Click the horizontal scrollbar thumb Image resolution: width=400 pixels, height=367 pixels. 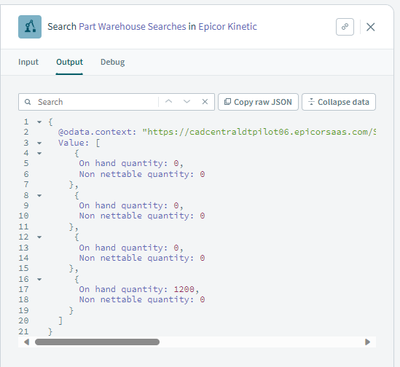97,342
